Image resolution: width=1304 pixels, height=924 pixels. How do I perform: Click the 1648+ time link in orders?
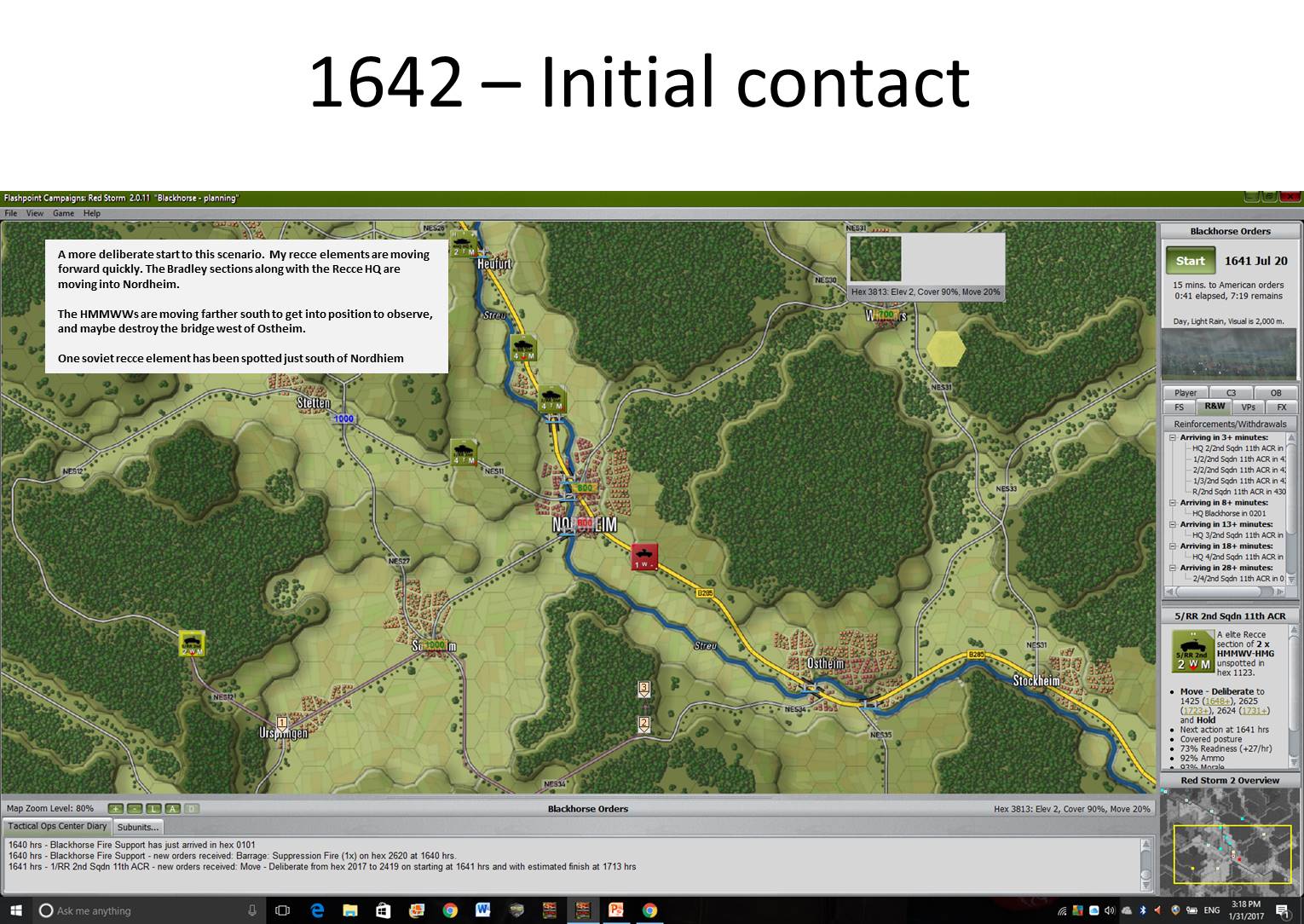pyautogui.click(x=1217, y=702)
